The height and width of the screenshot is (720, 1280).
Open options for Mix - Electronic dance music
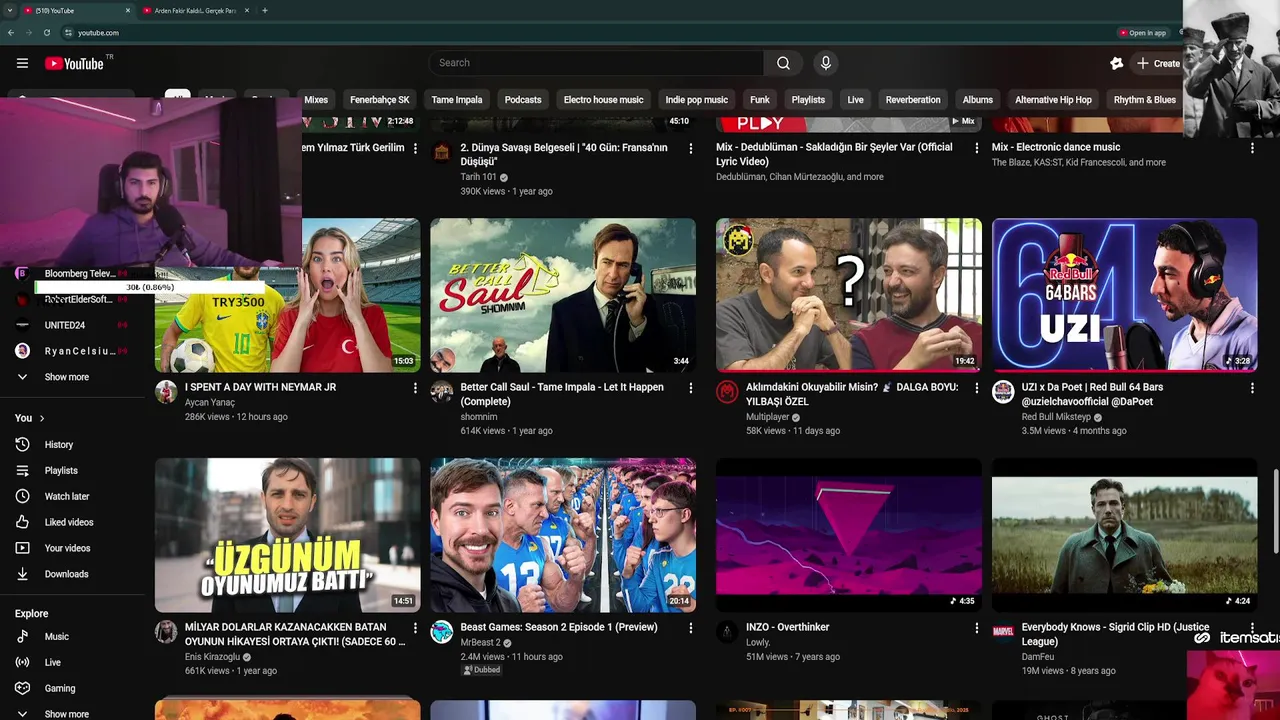[1252, 148]
